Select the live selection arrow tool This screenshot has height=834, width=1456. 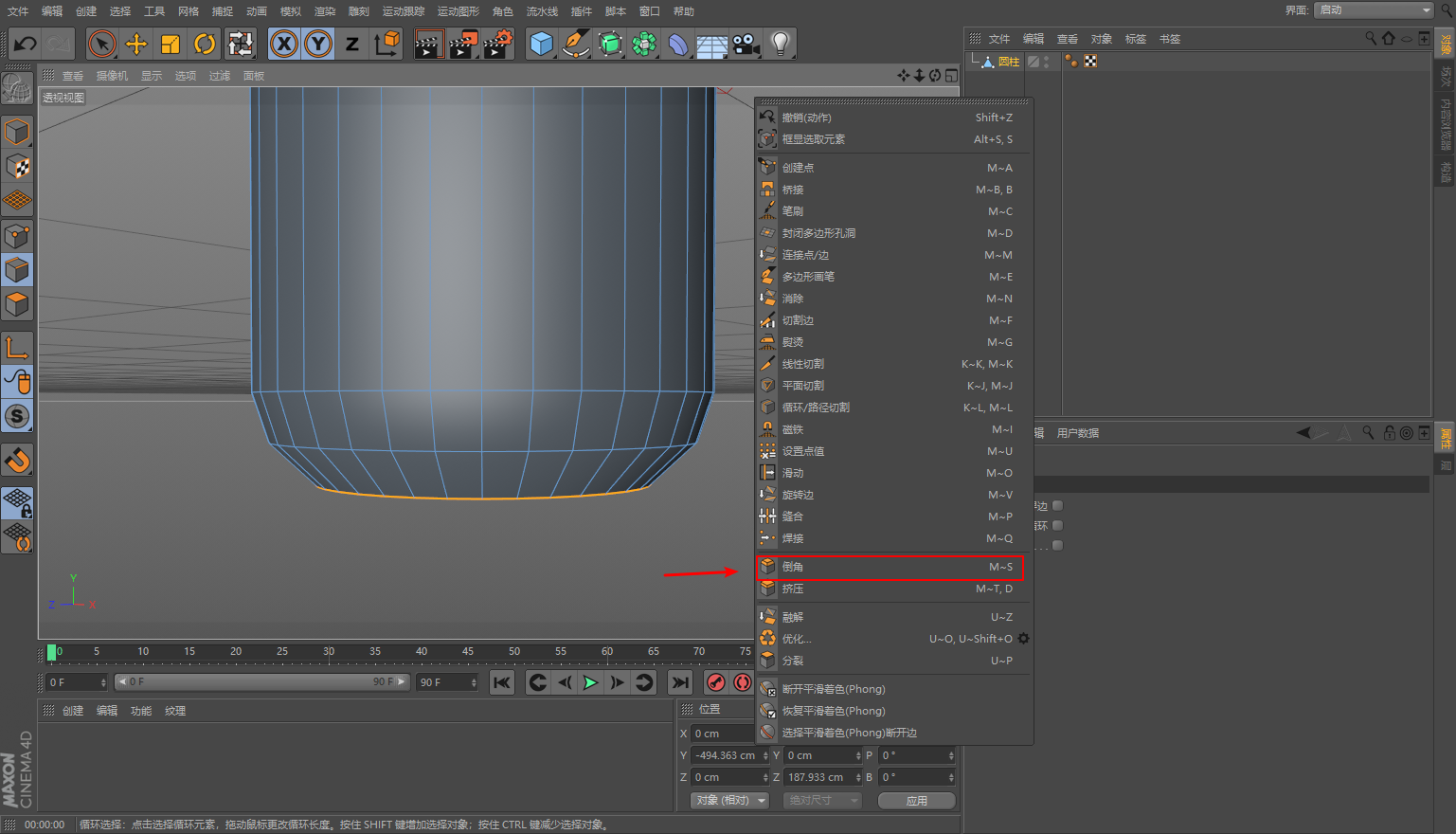click(102, 44)
